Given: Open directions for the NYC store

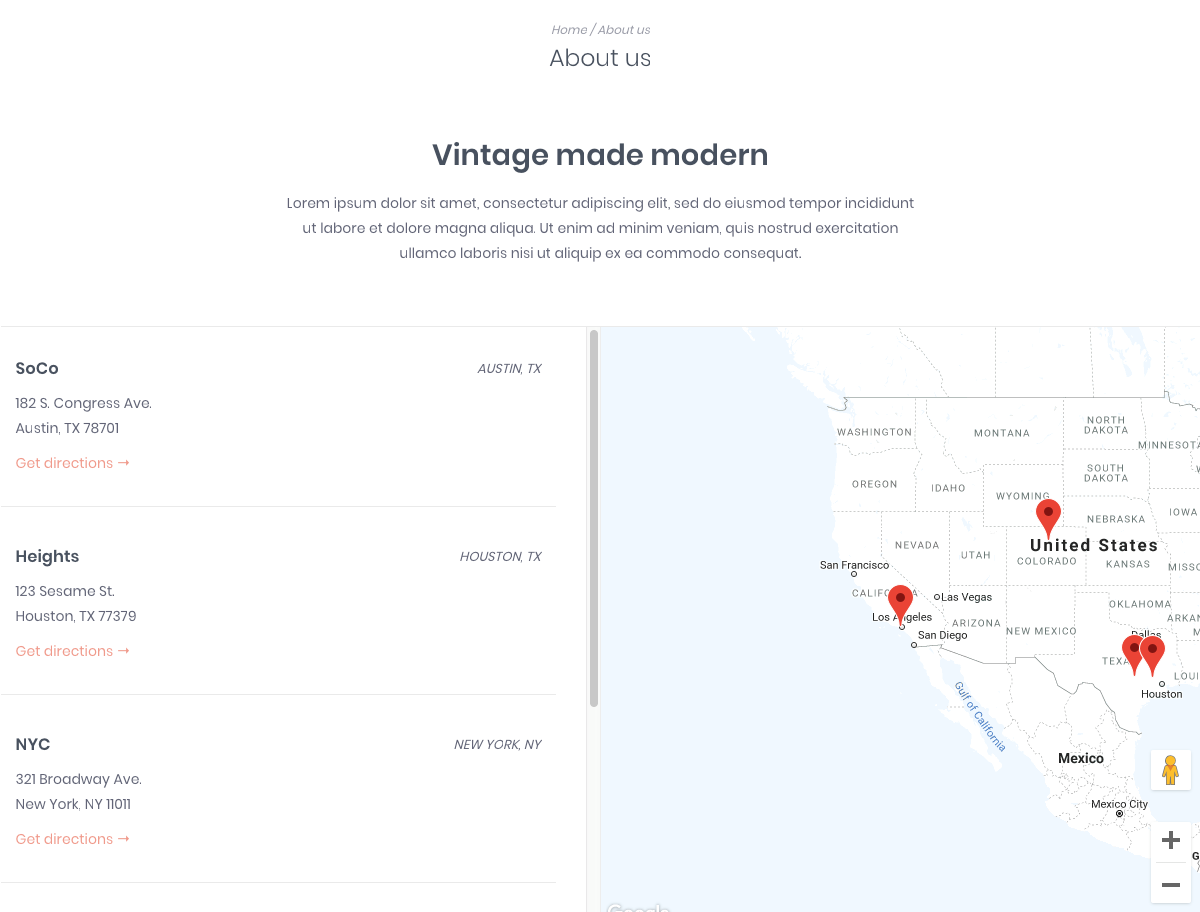Looking at the screenshot, I should coord(72,839).
